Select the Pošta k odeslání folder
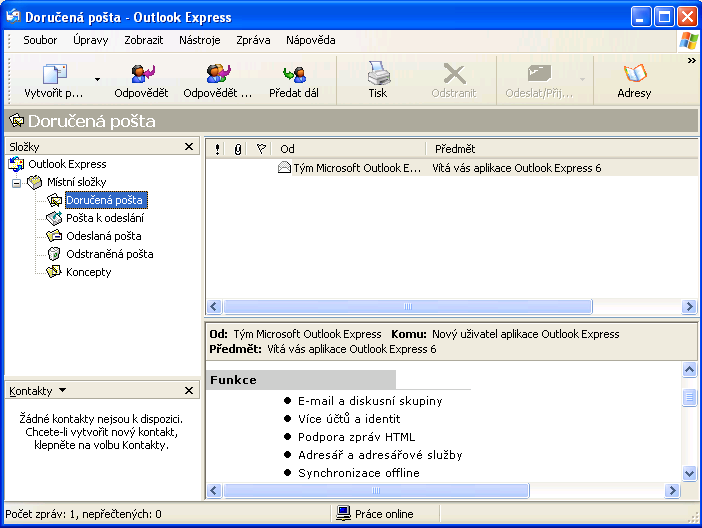The image size is (702, 528). click(105, 218)
